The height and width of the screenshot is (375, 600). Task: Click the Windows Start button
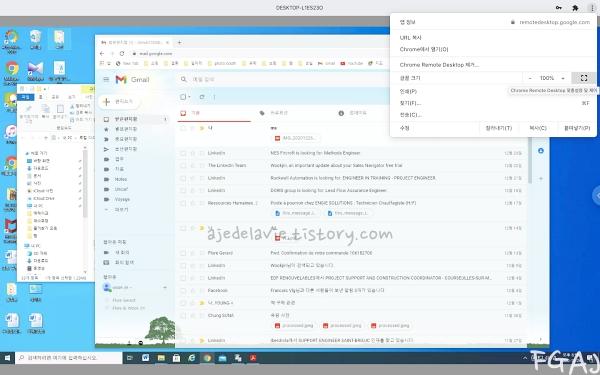[7, 358]
